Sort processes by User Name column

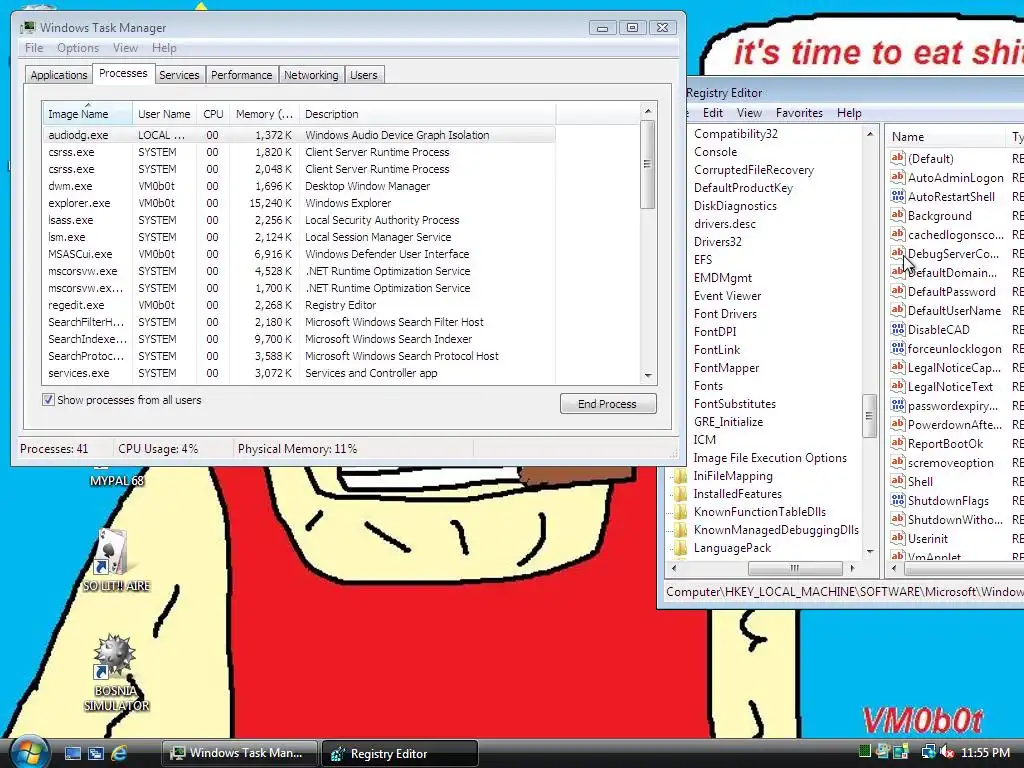tap(164, 114)
